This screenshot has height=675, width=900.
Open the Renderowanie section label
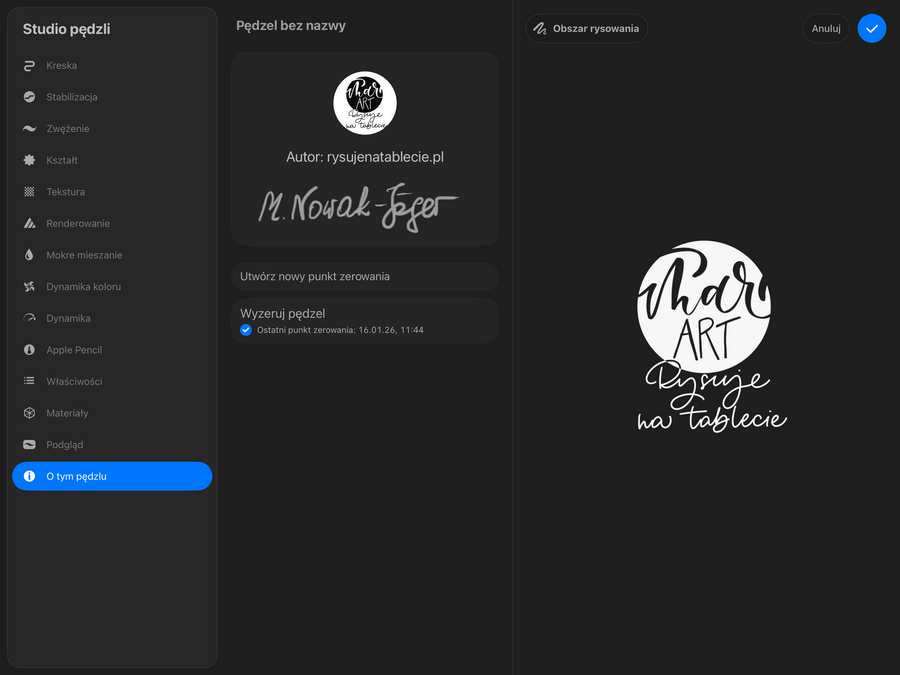click(x=78, y=223)
